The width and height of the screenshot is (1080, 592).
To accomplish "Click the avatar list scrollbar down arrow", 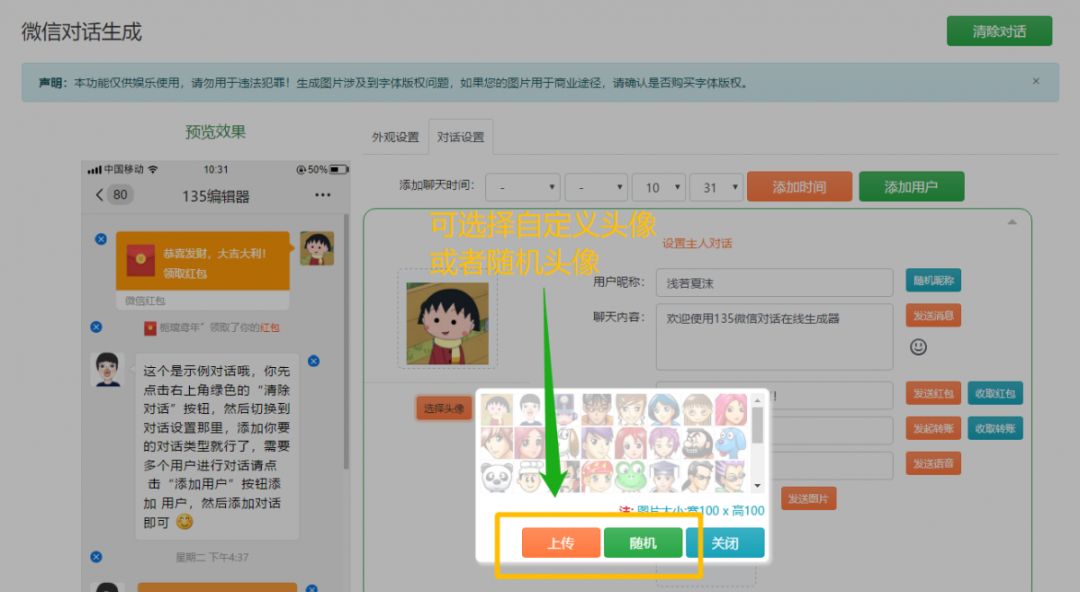I will (x=758, y=486).
